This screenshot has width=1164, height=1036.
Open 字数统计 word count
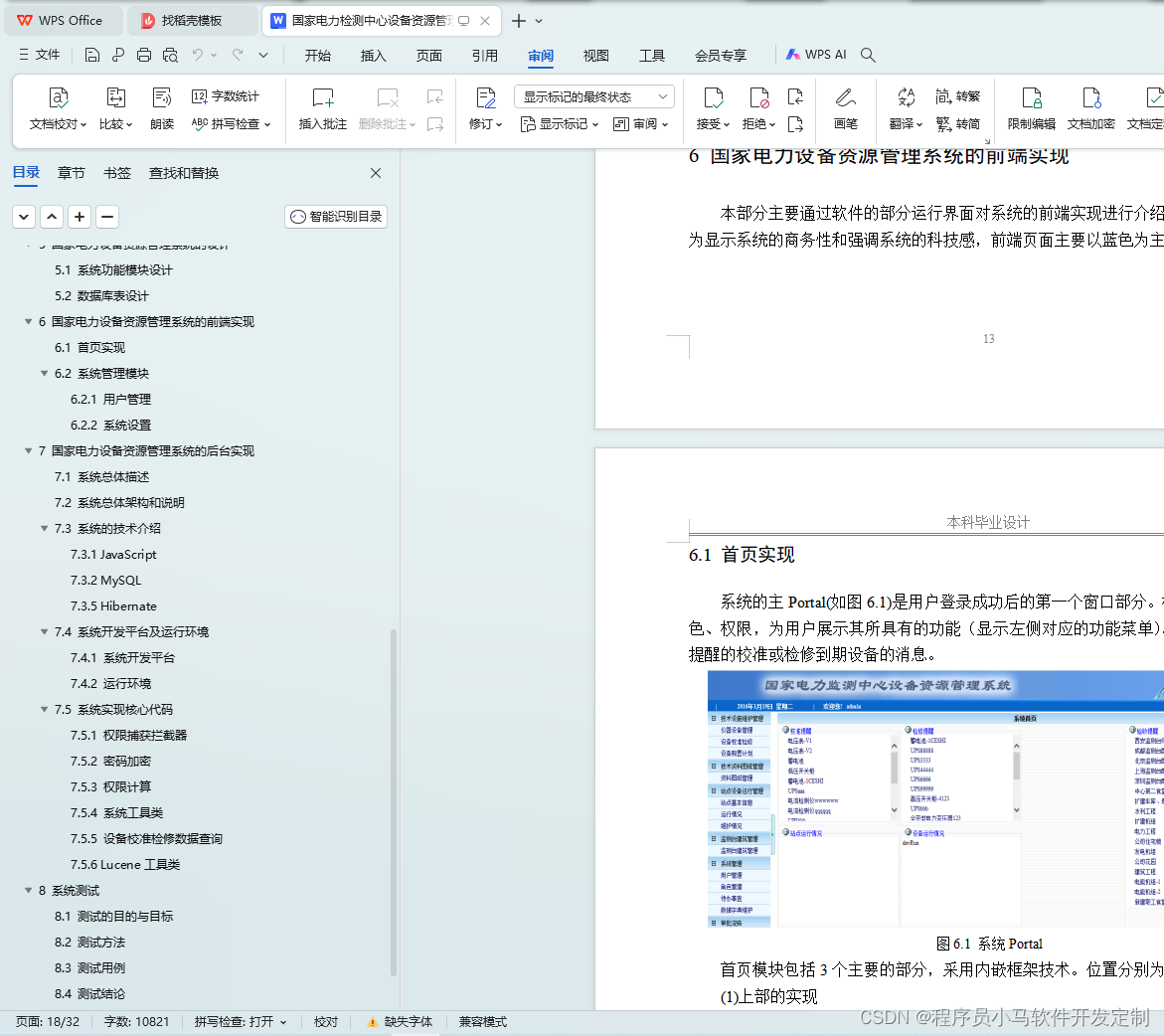pos(226,96)
